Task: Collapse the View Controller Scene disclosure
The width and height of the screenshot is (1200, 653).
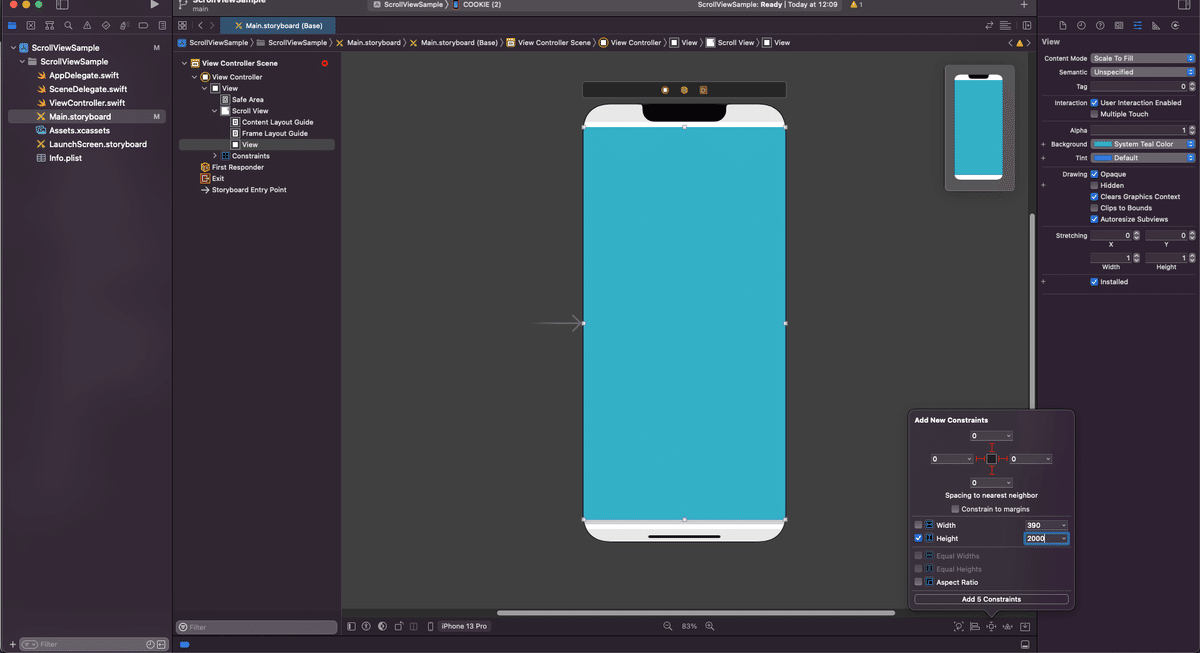Action: 184,63
